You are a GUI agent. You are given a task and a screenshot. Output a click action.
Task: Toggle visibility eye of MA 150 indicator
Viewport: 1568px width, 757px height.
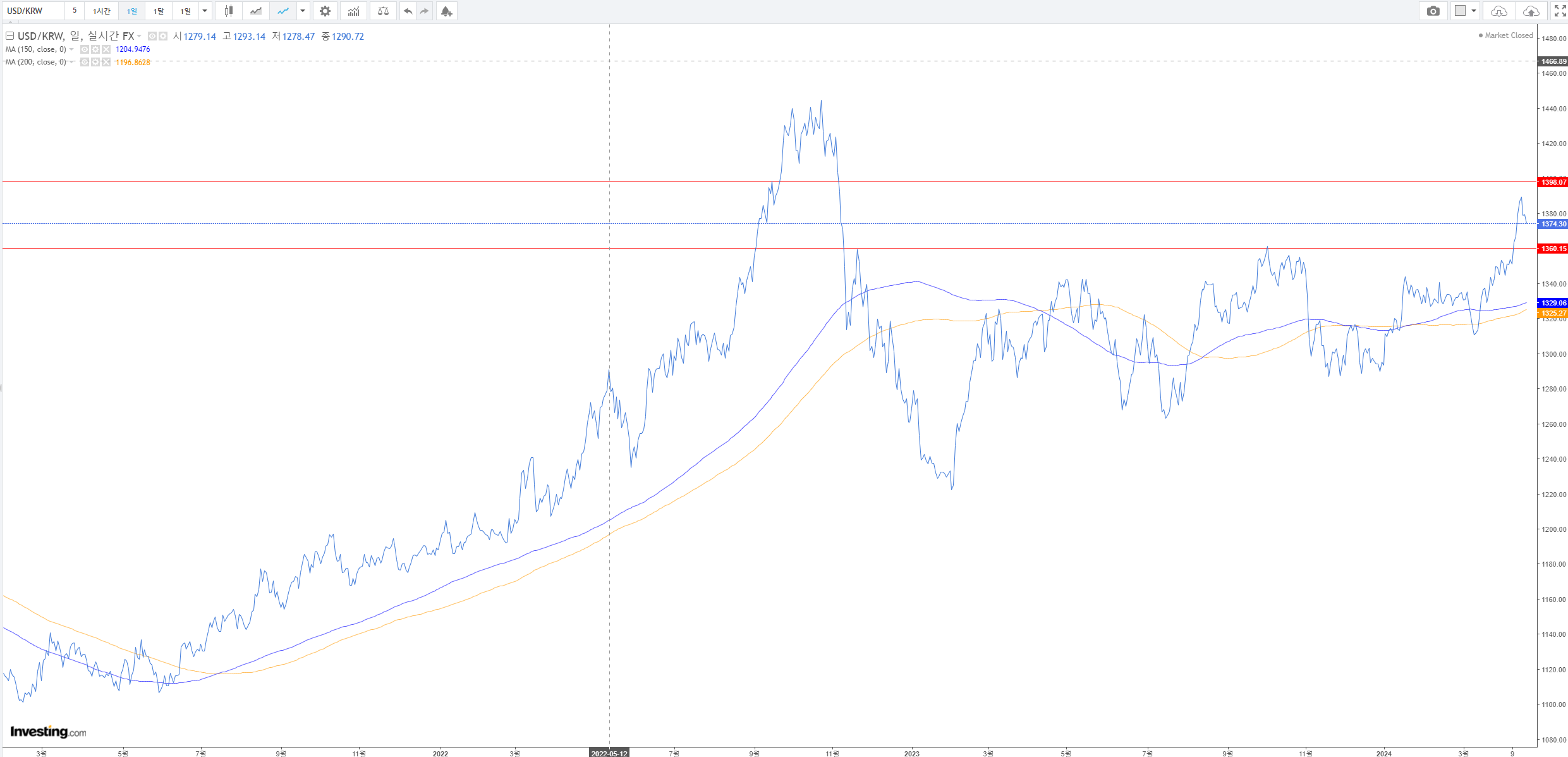tap(85, 49)
